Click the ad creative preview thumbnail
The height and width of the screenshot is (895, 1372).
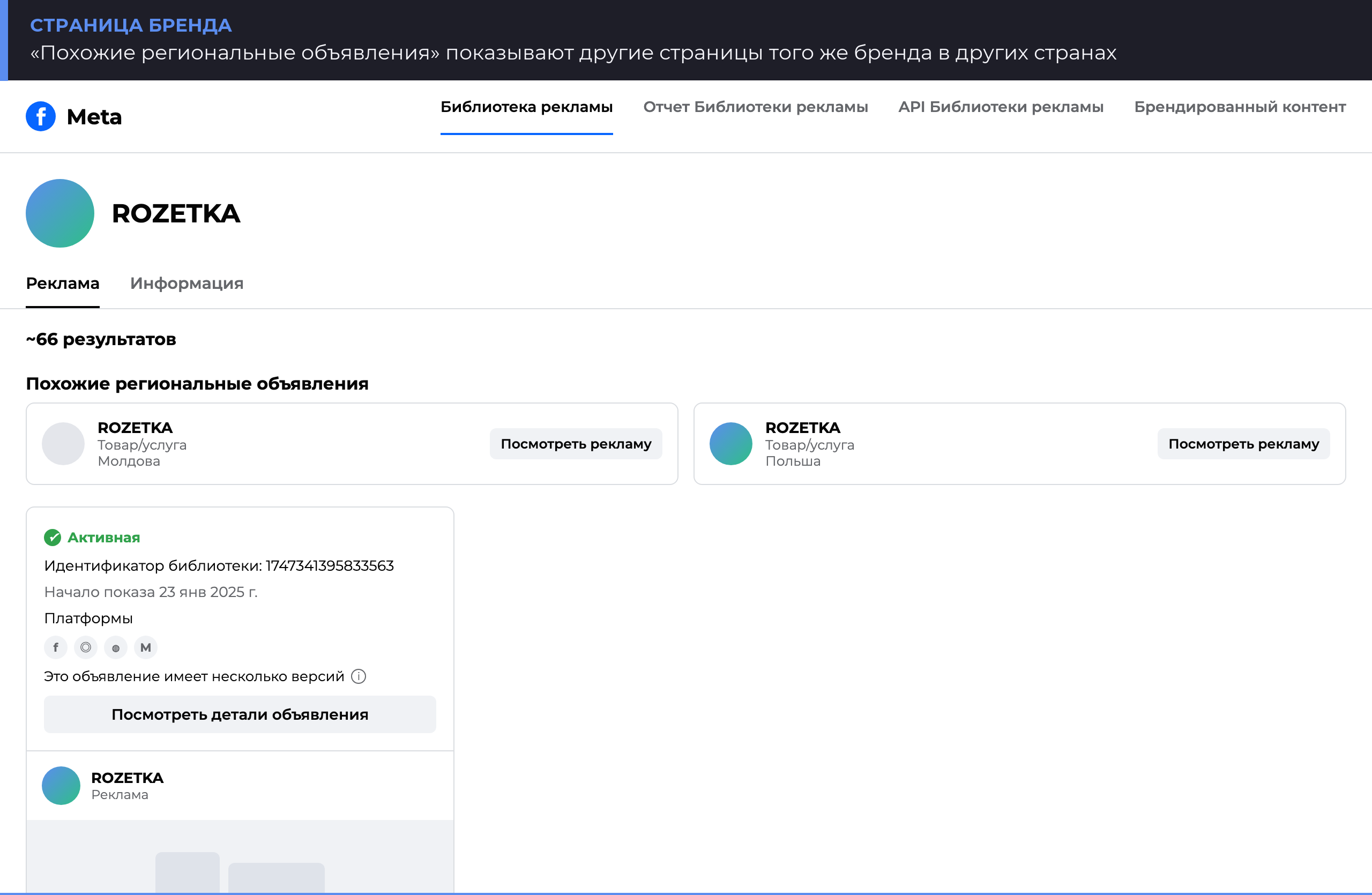pos(240,856)
